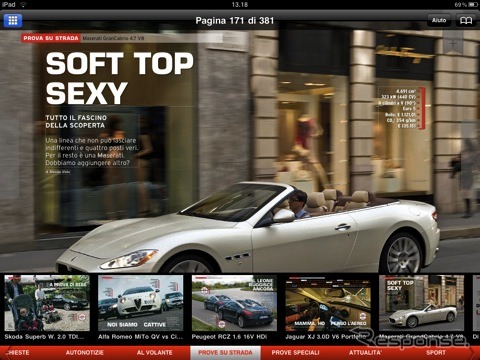Click the red PROVA SU STRADA label
The width and height of the screenshot is (480, 360).
[51, 38]
